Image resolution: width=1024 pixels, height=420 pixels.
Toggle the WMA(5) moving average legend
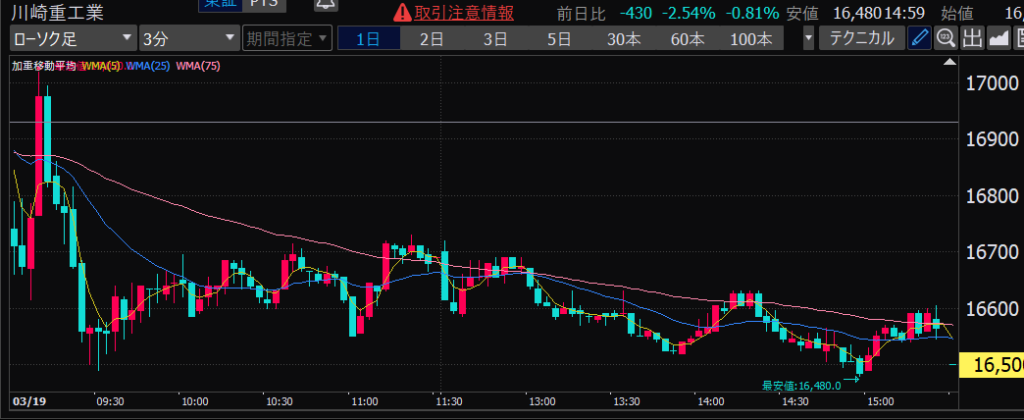coord(101,67)
